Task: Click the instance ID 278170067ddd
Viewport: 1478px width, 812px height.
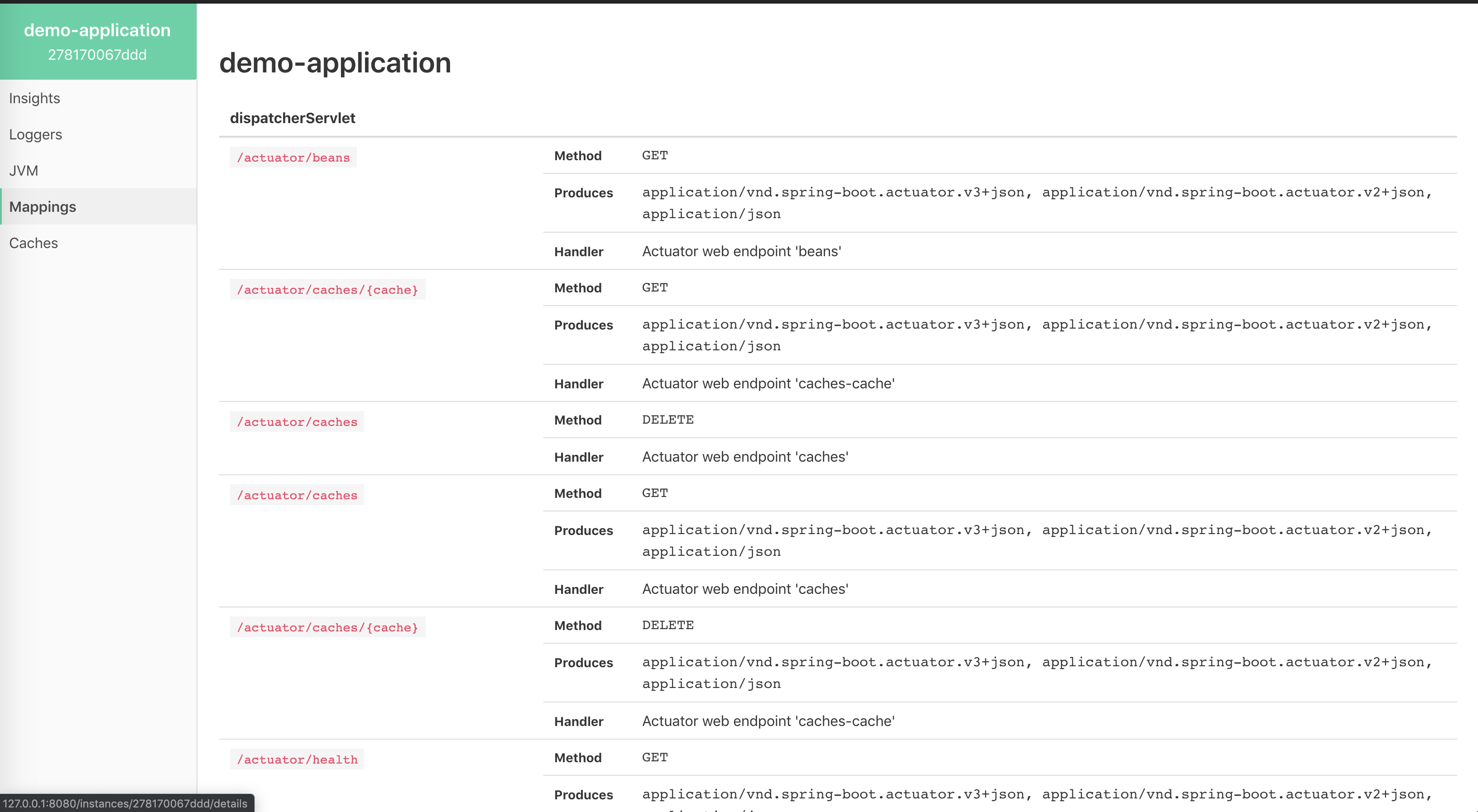Action: (97, 54)
